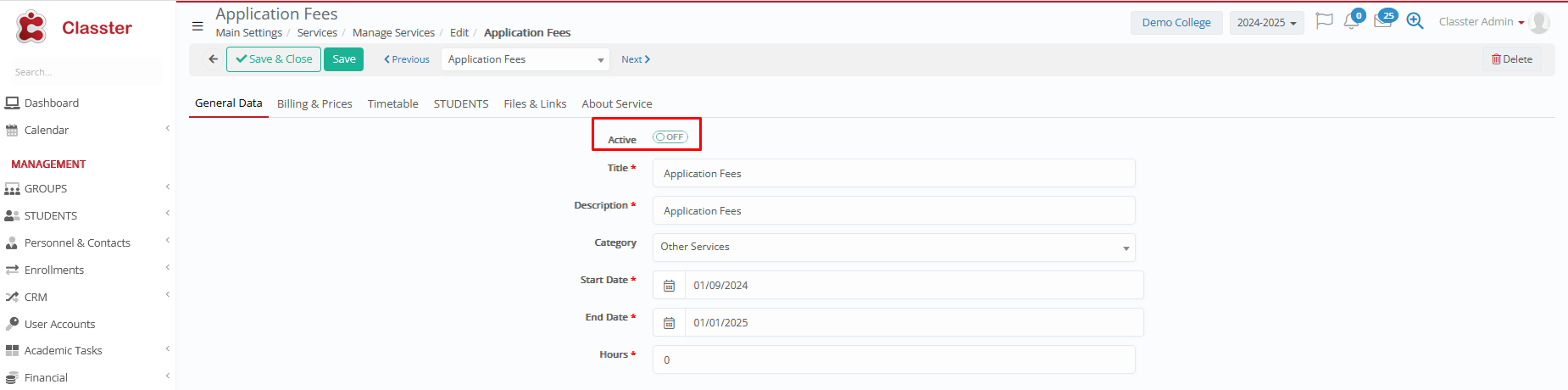Switch to the Timetable tab

[x=392, y=103]
